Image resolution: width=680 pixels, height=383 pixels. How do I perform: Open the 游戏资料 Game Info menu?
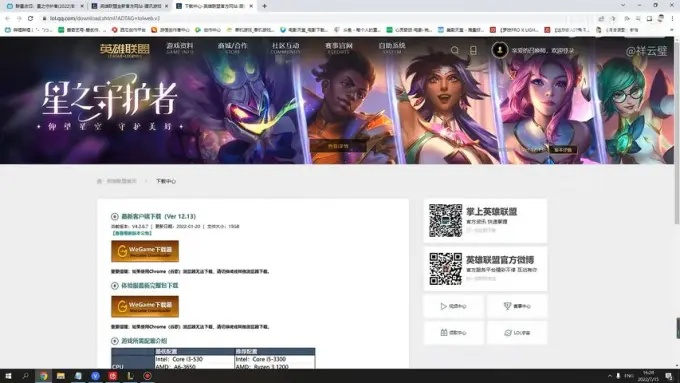click(x=180, y=48)
